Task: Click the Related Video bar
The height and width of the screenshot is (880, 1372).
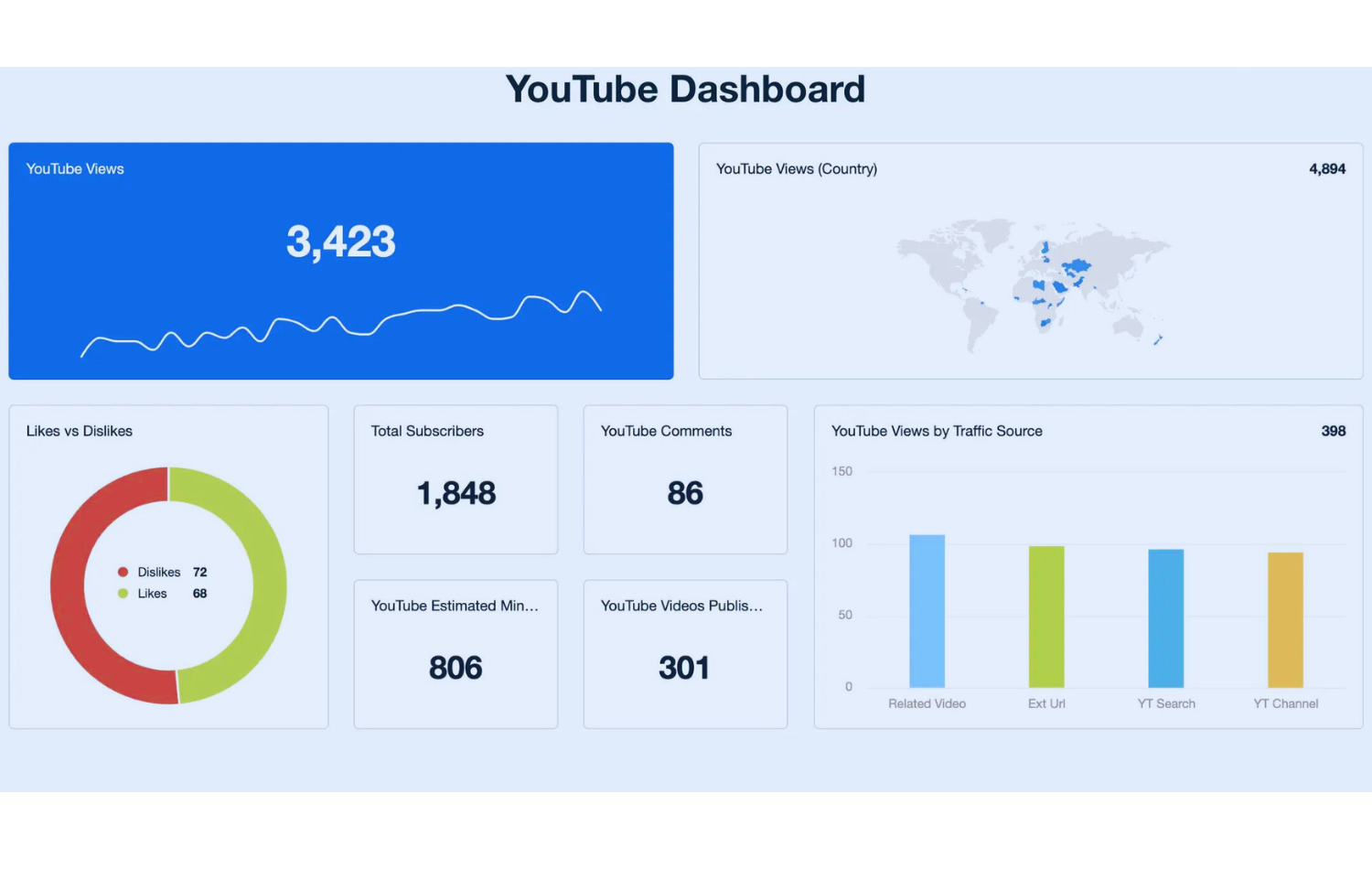Action: [927, 611]
